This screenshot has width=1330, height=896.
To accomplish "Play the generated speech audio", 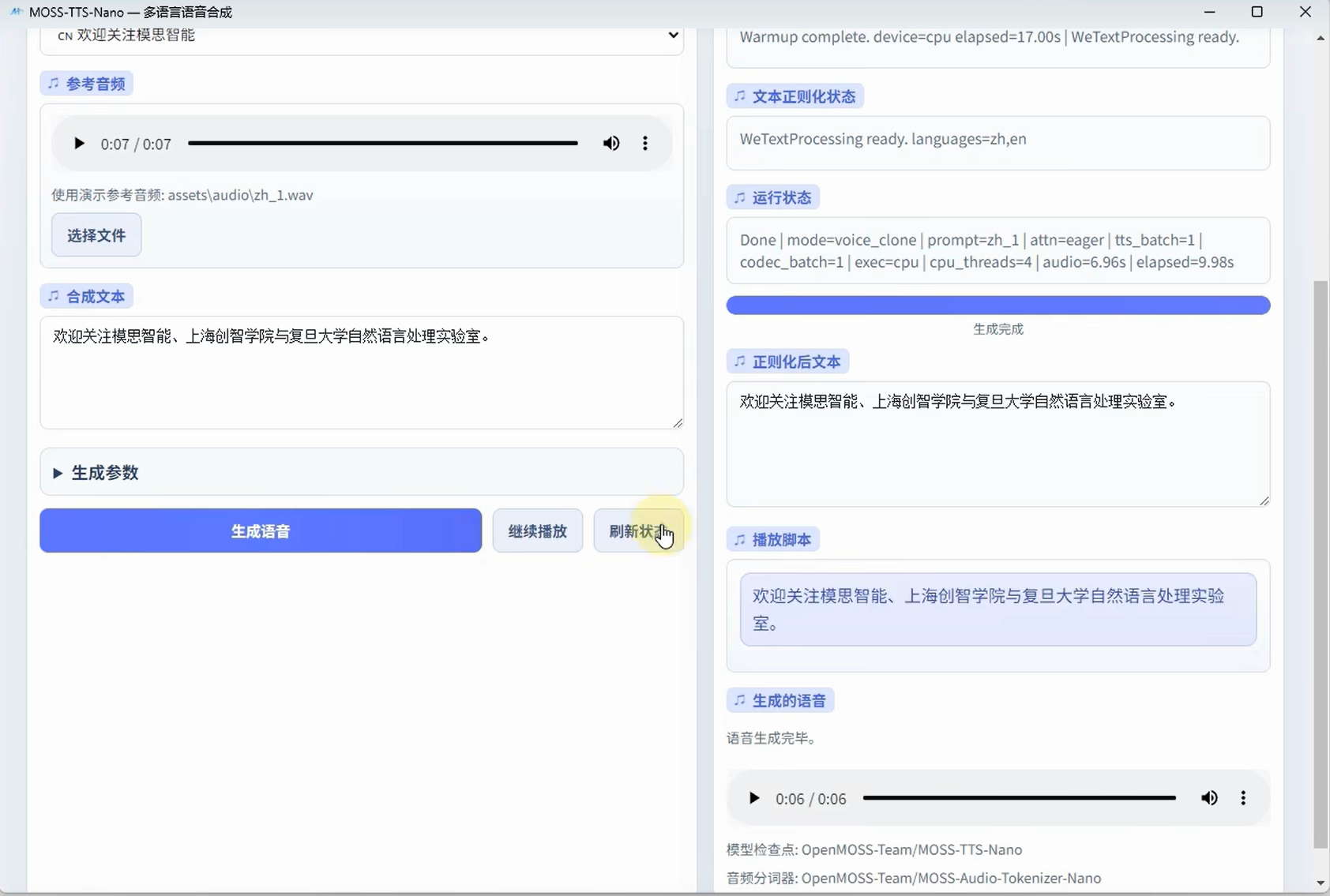I will click(x=754, y=798).
